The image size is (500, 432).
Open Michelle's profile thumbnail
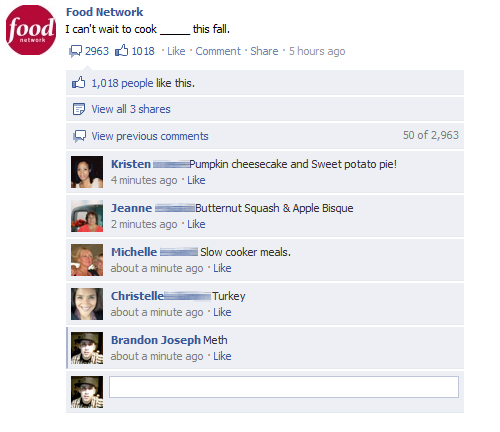(87, 260)
